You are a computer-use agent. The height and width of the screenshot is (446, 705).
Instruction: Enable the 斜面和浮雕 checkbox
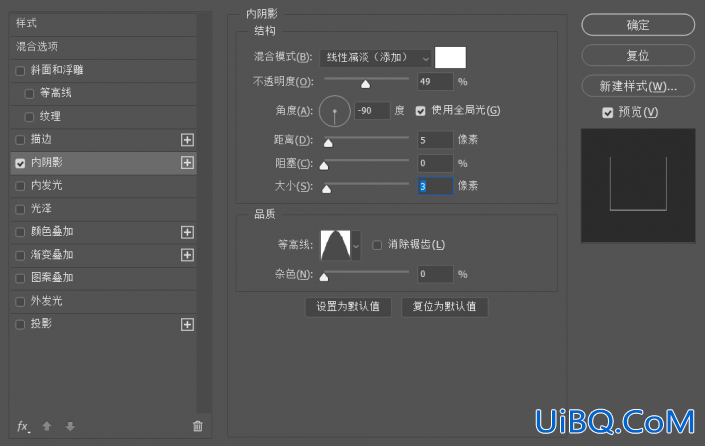coord(20,71)
